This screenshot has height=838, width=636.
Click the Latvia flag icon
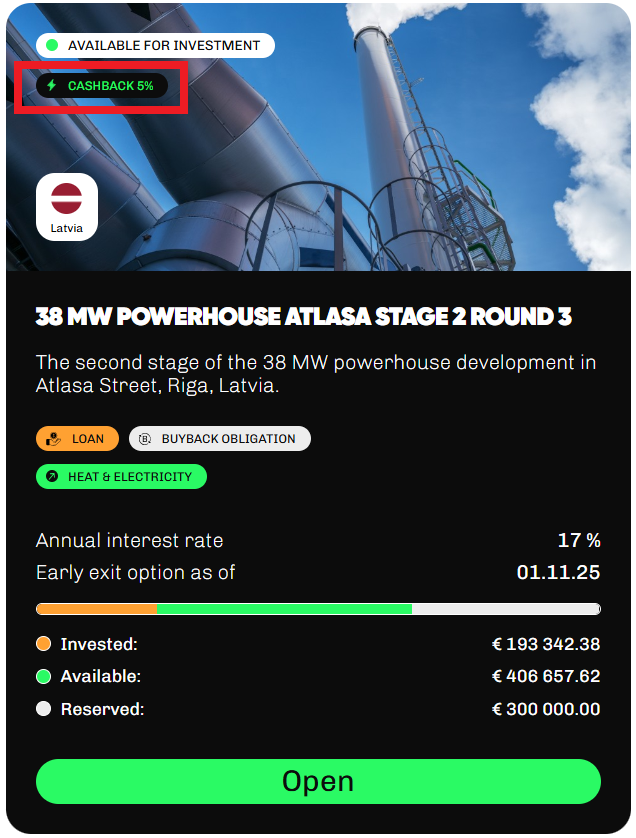66,198
